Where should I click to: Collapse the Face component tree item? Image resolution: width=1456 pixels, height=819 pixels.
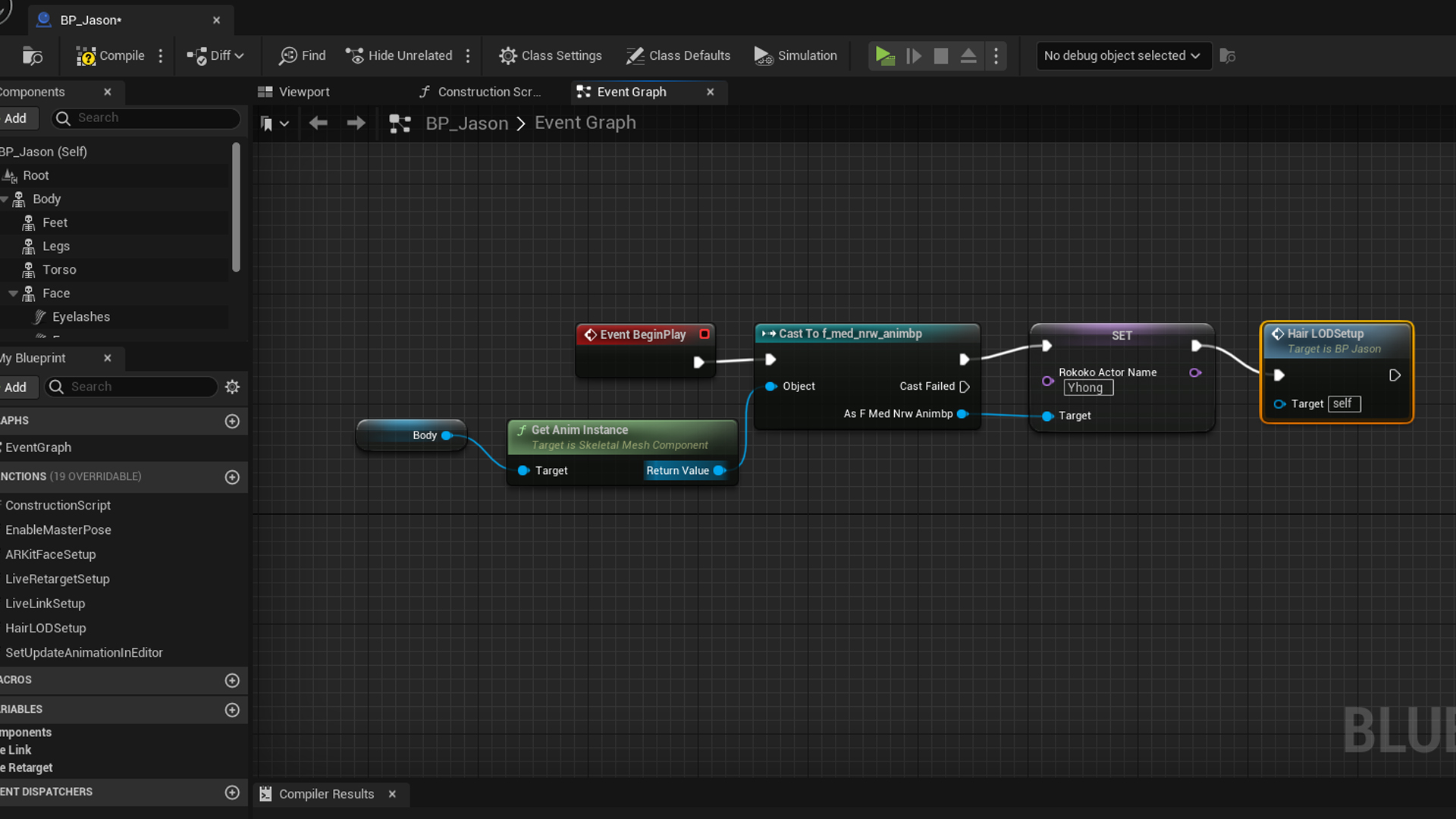tap(13, 293)
